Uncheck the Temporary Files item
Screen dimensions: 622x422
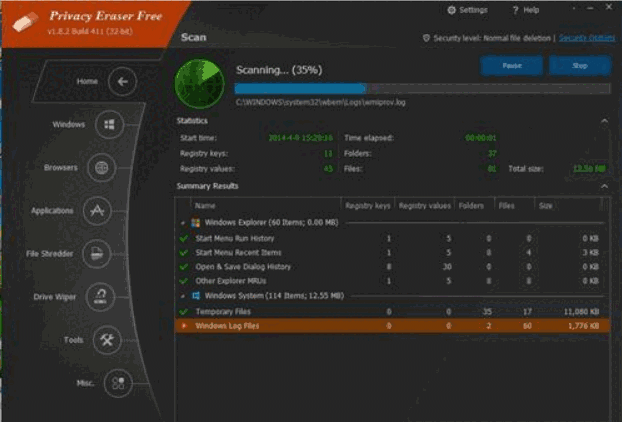[183, 312]
